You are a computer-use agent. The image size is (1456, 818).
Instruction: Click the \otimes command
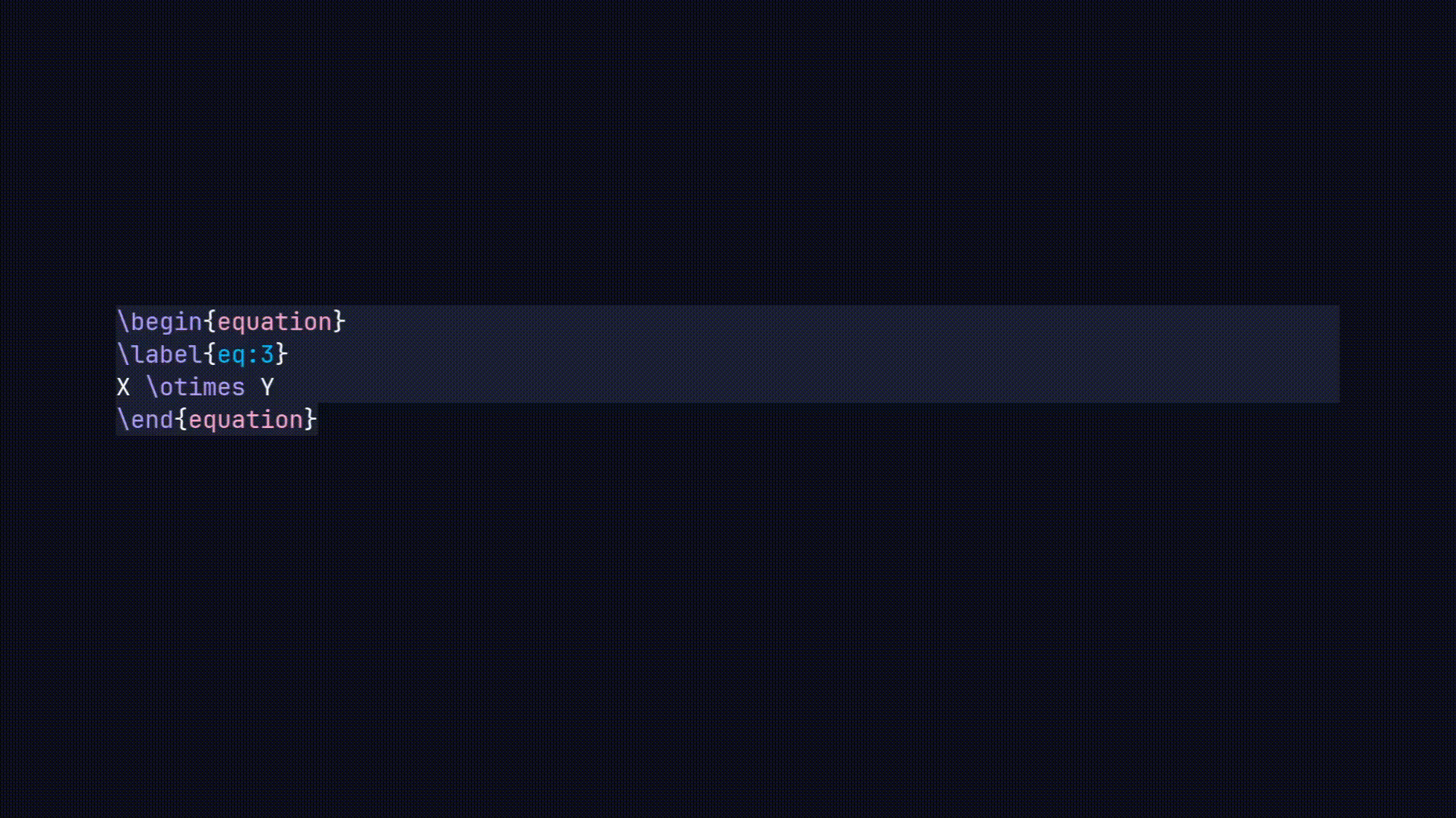pyautogui.click(x=196, y=388)
